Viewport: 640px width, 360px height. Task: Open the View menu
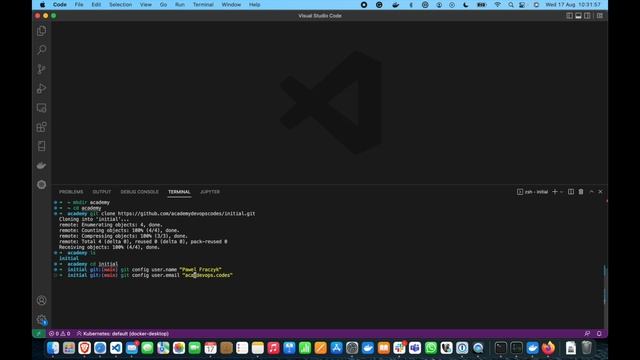coord(146,4)
